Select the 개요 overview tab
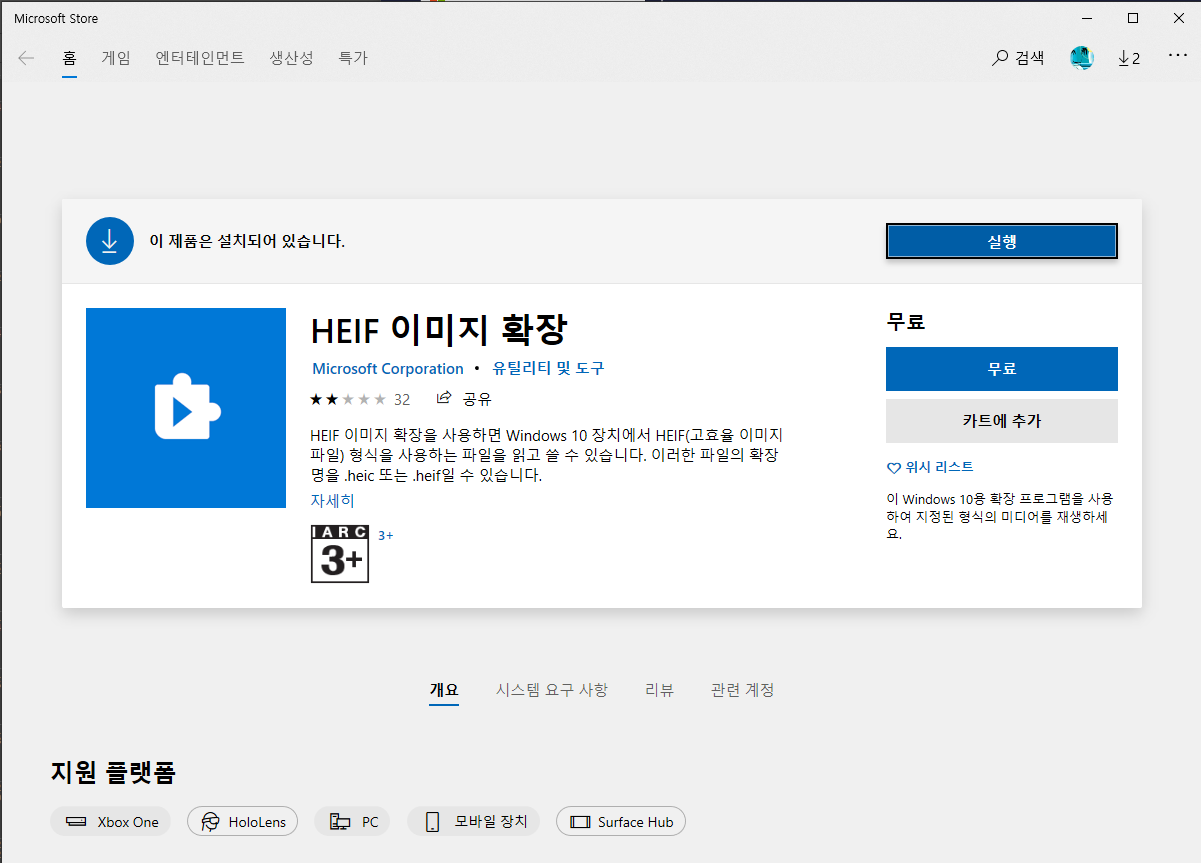Image resolution: width=1201 pixels, height=863 pixels. pos(444,690)
